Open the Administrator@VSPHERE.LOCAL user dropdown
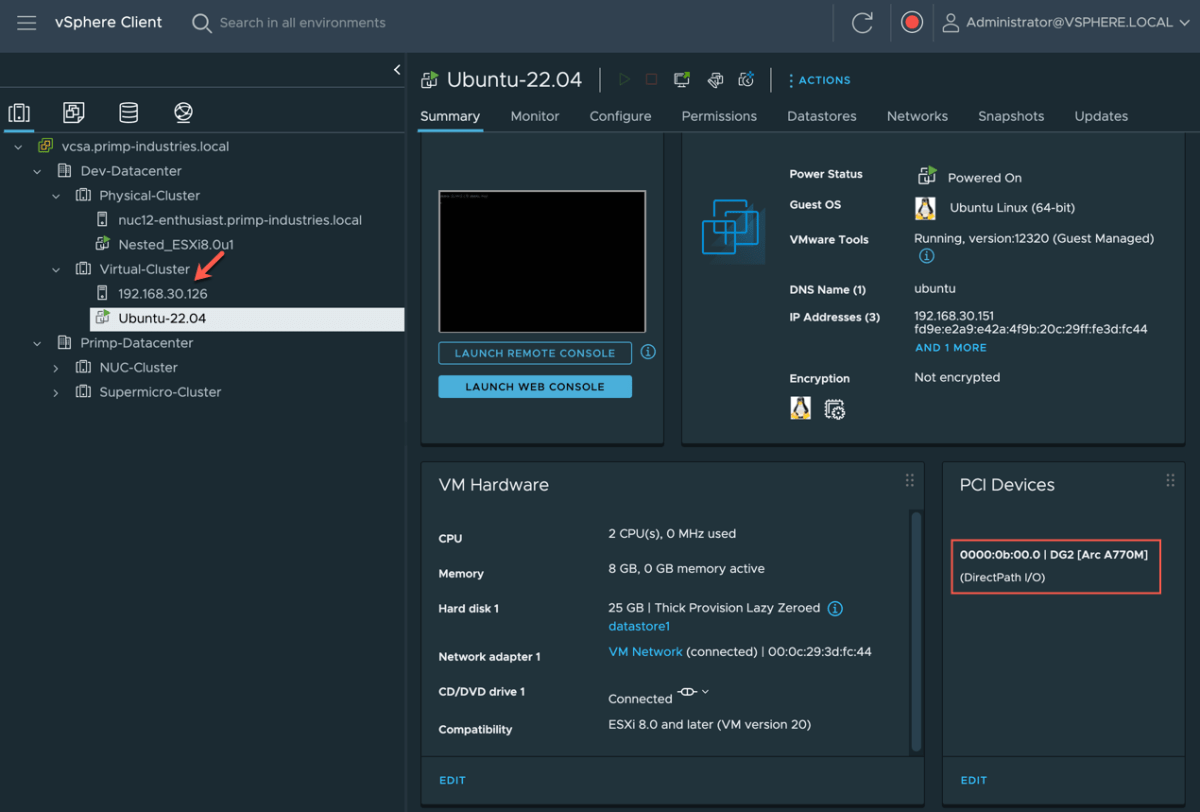This screenshot has height=812, width=1200. click(1065, 21)
